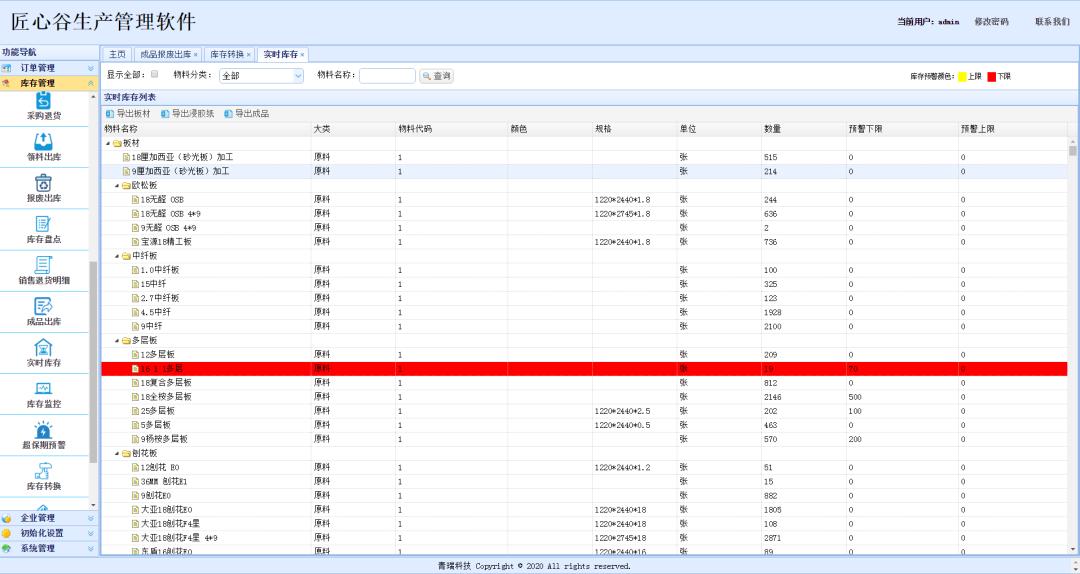The image size is (1080, 574).
Task: Click the 领料出库 sidebar icon
Action: pyautogui.click(x=43, y=142)
